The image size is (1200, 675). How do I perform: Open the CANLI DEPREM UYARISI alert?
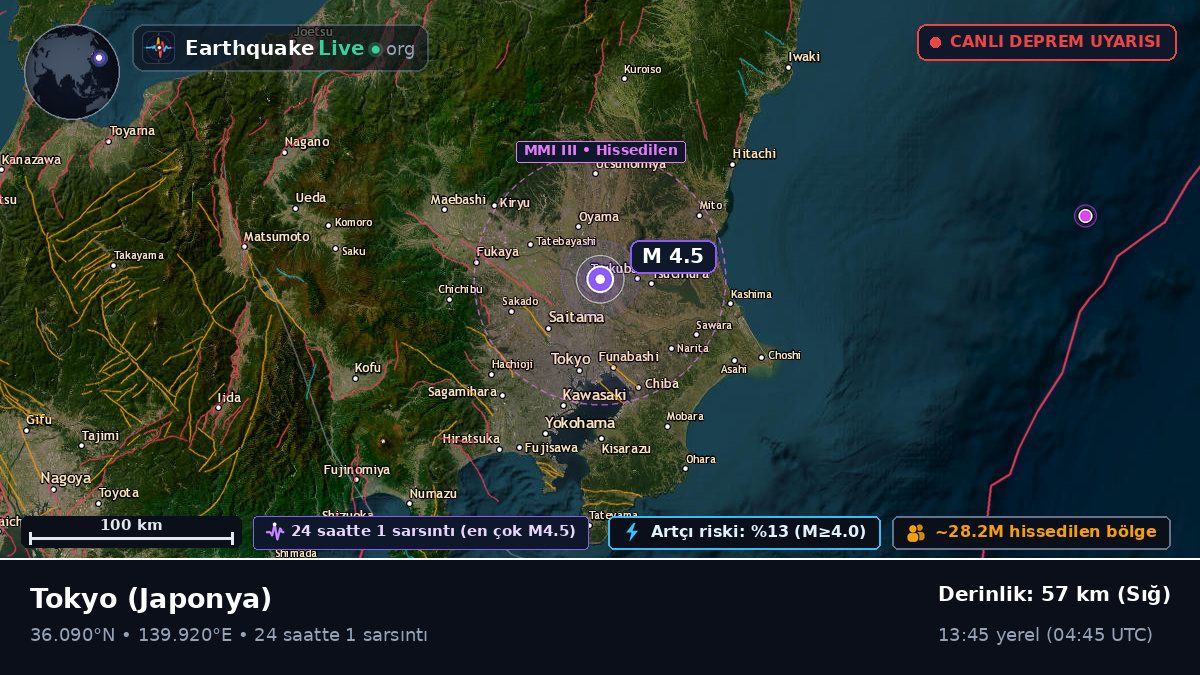click(1047, 42)
